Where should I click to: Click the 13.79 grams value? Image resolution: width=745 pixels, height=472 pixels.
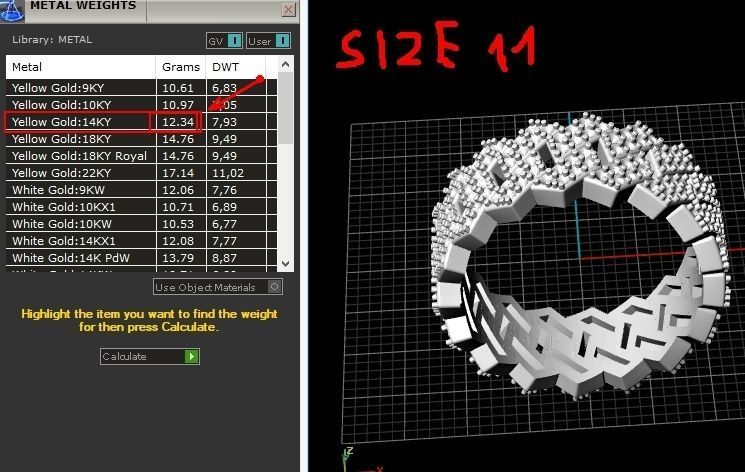point(178,258)
